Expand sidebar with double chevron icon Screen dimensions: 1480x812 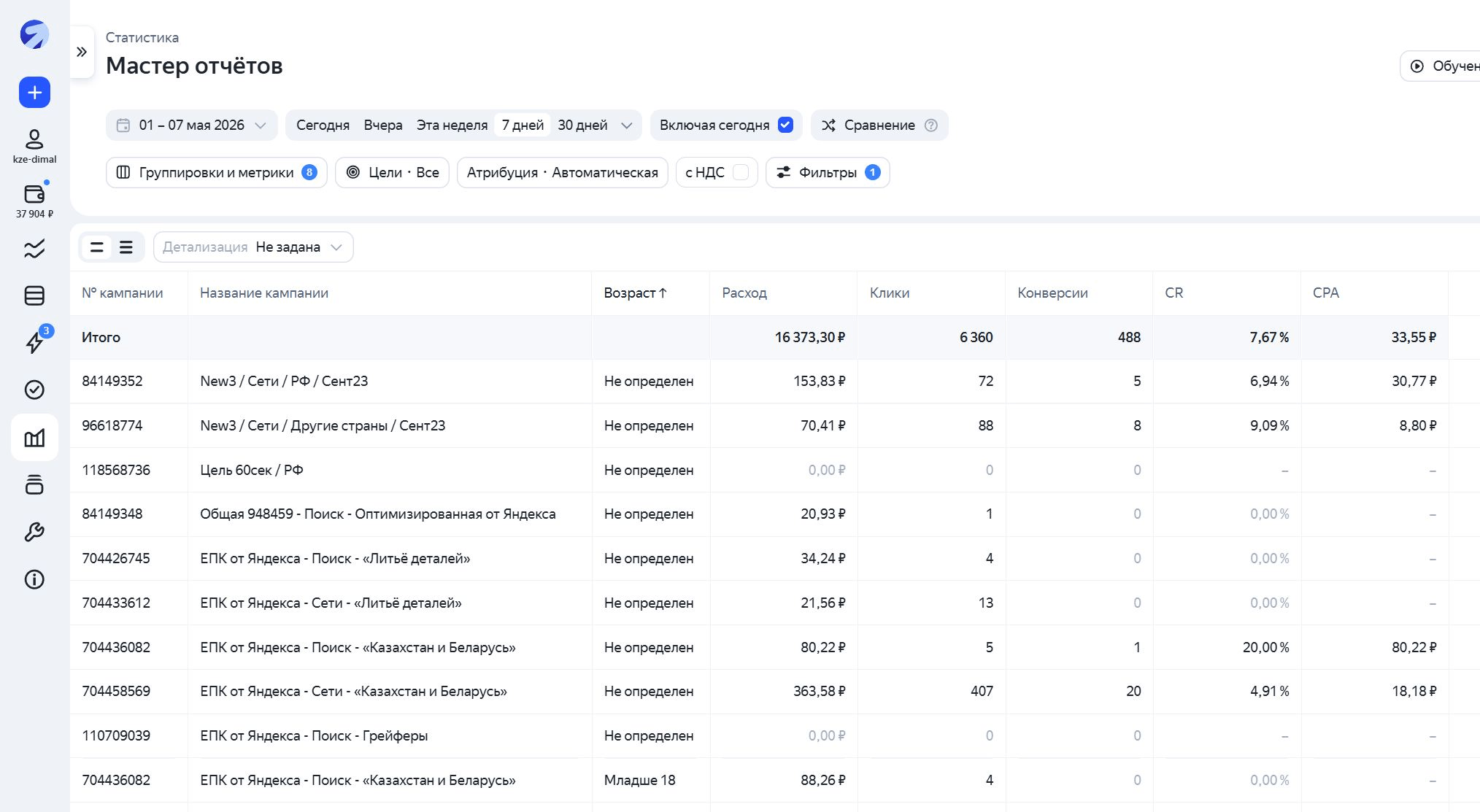point(82,52)
